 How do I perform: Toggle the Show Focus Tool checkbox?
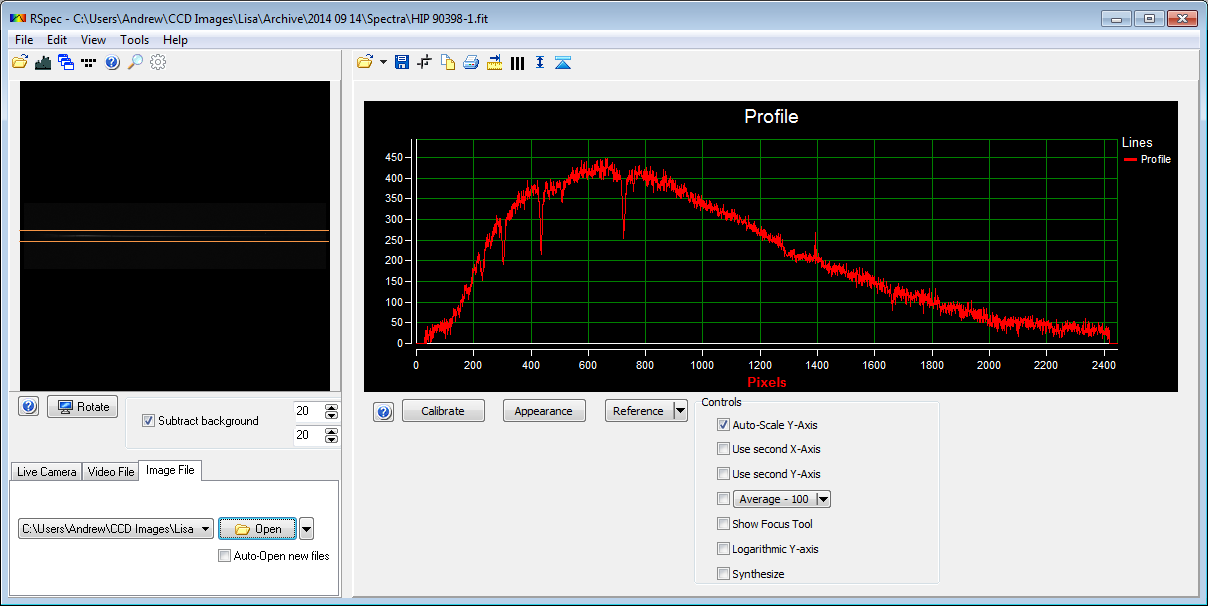point(723,524)
